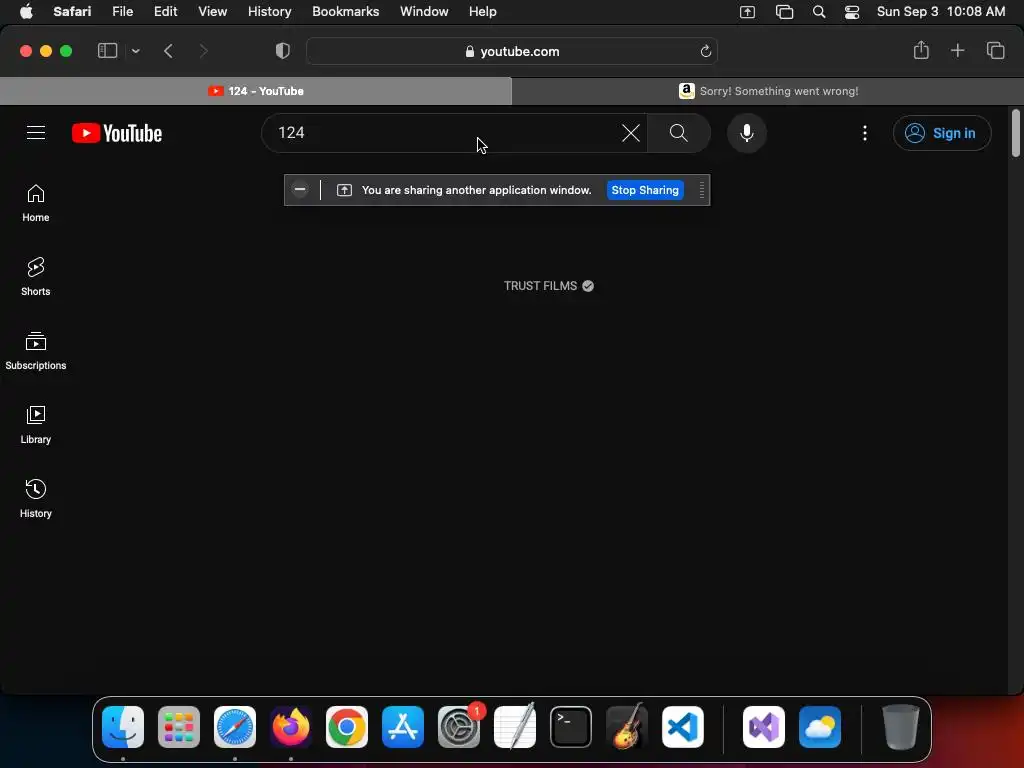
Task: Click the Sign in button
Action: pyautogui.click(x=942, y=133)
